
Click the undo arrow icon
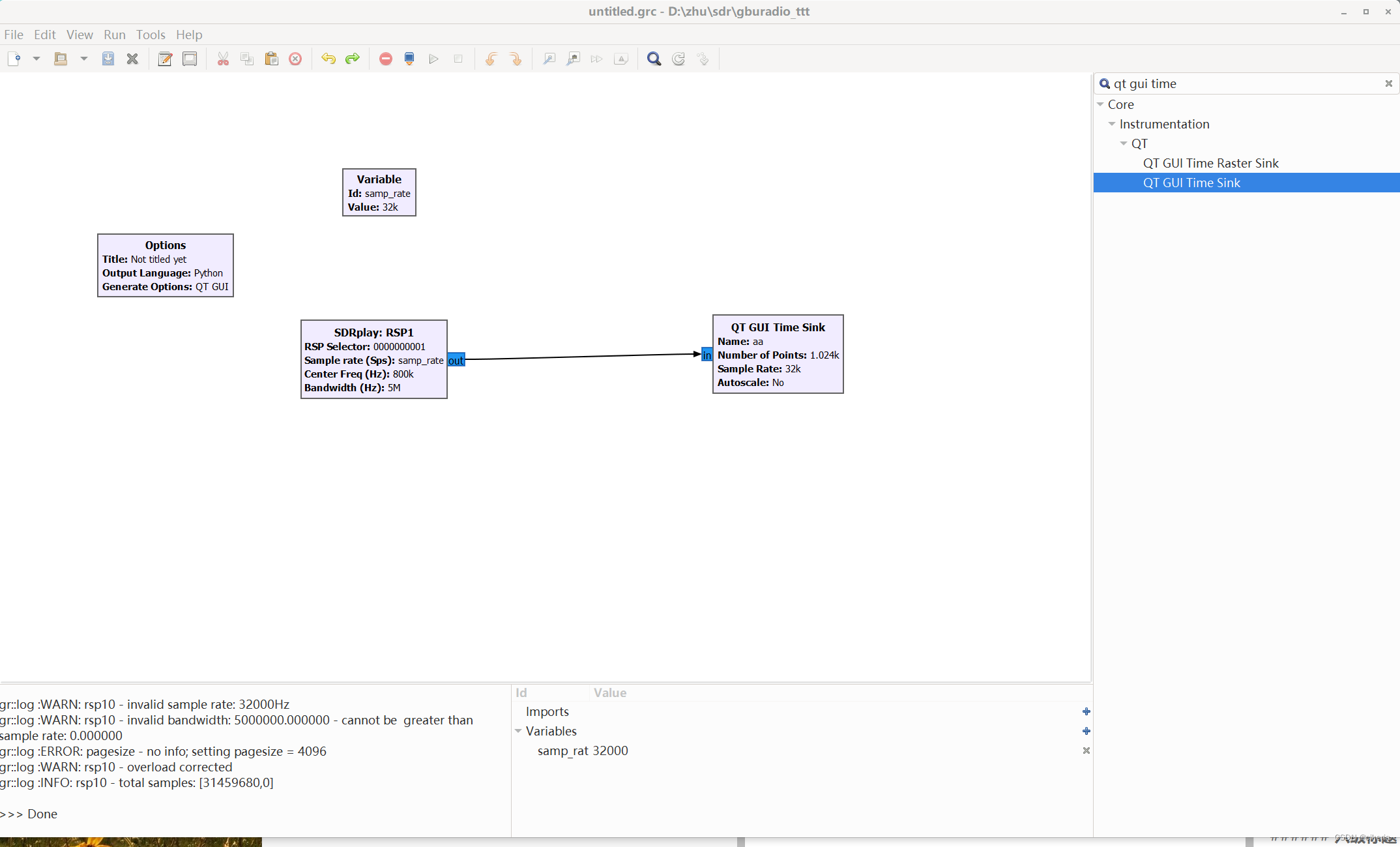coord(328,59)
